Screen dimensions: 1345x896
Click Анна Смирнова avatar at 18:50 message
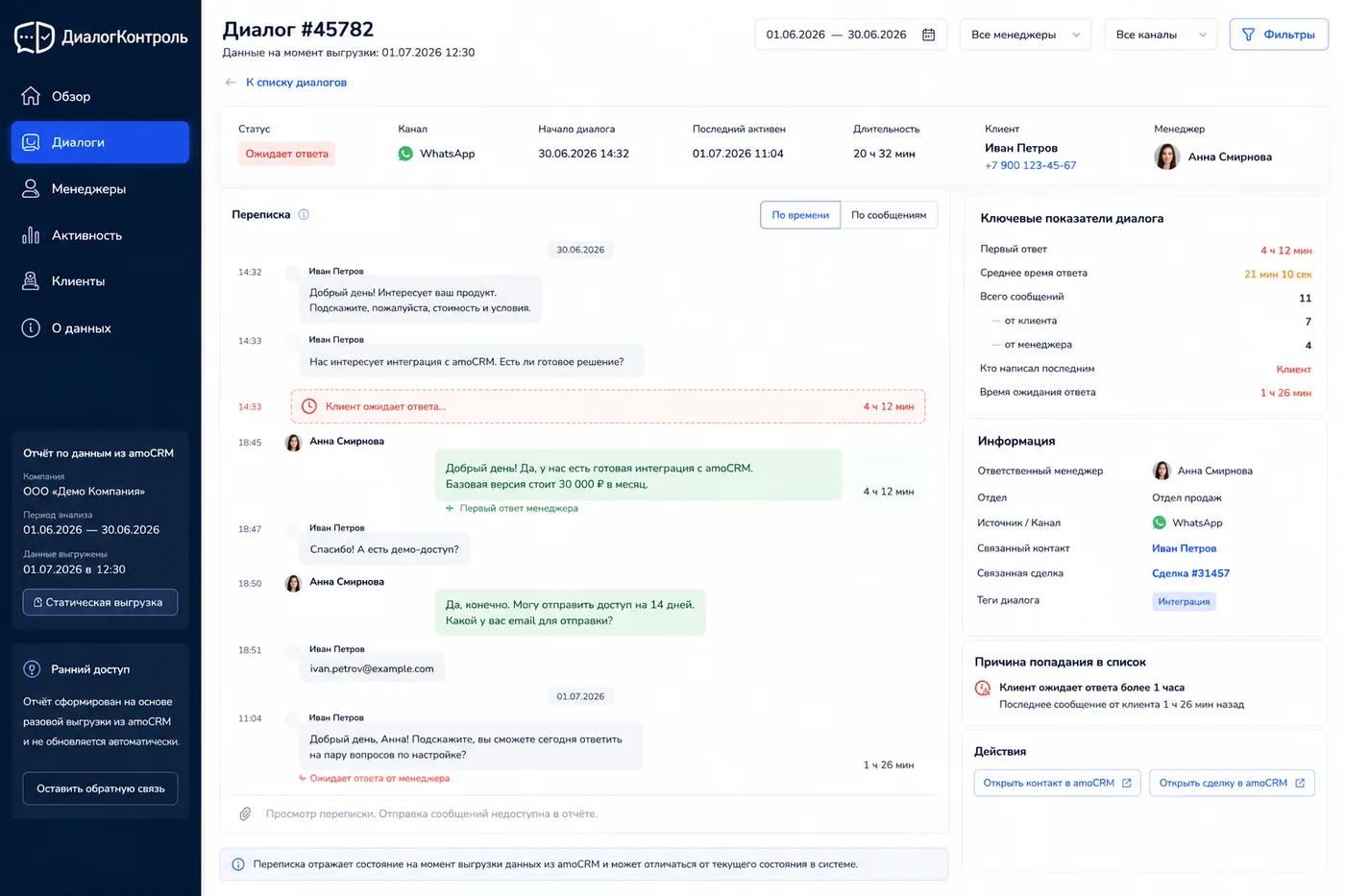[x=294, y=583]
